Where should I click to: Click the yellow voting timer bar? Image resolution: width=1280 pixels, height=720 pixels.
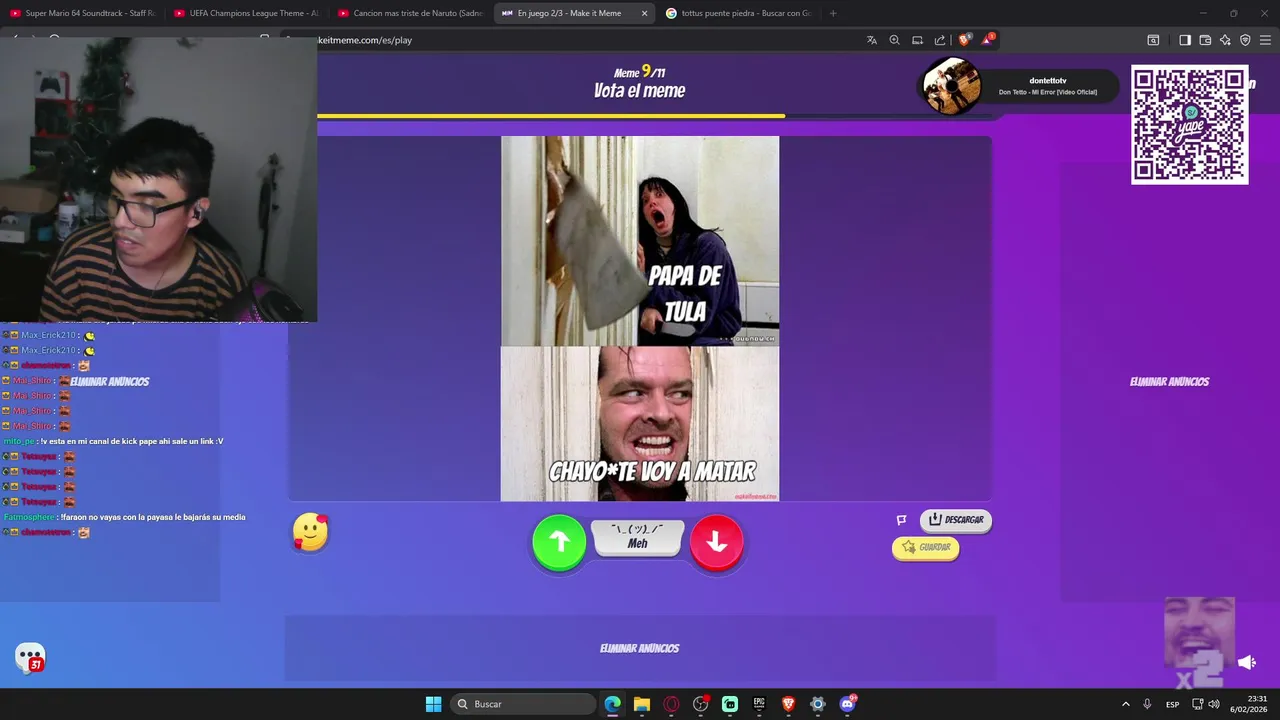point(551,116)
